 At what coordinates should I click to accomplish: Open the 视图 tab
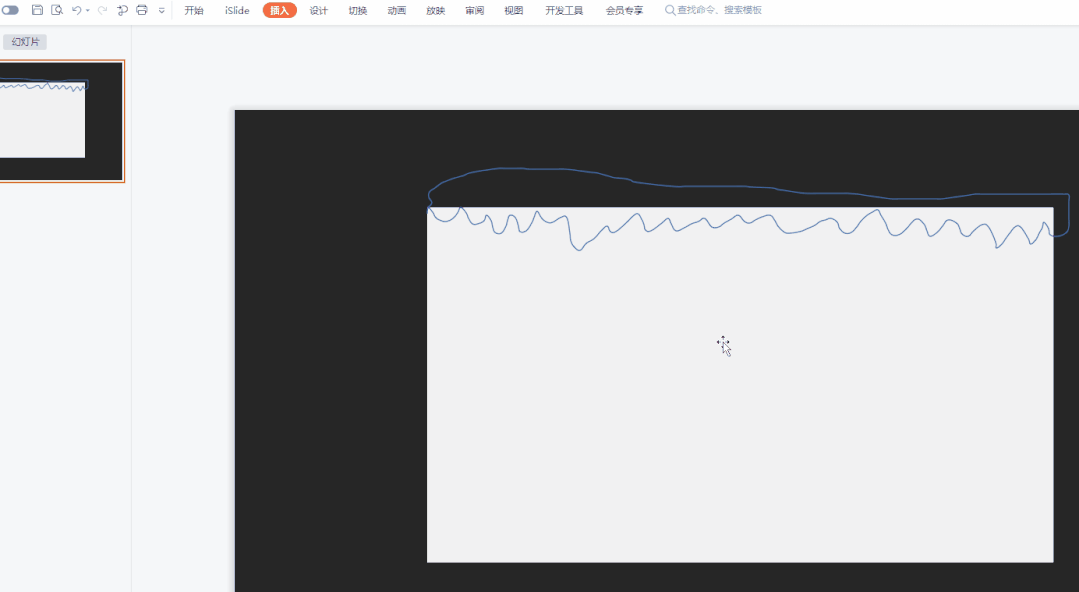514,10
